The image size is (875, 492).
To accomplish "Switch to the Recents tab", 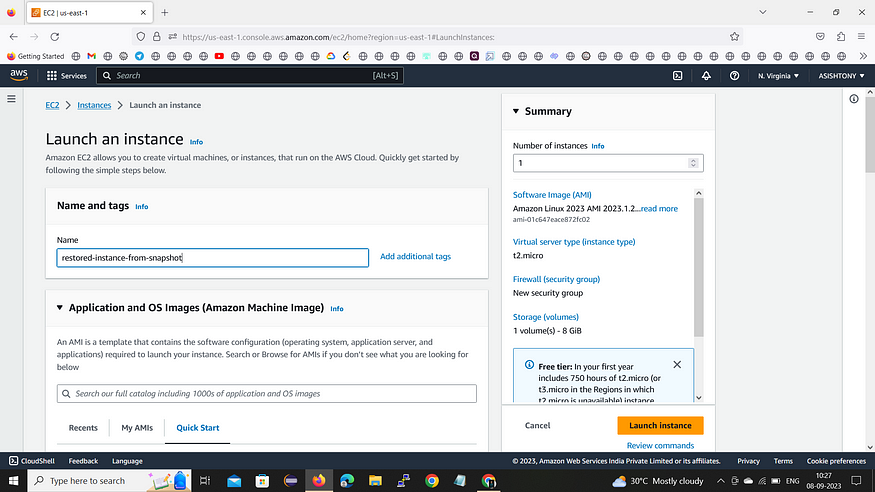I will coord(83,428).
